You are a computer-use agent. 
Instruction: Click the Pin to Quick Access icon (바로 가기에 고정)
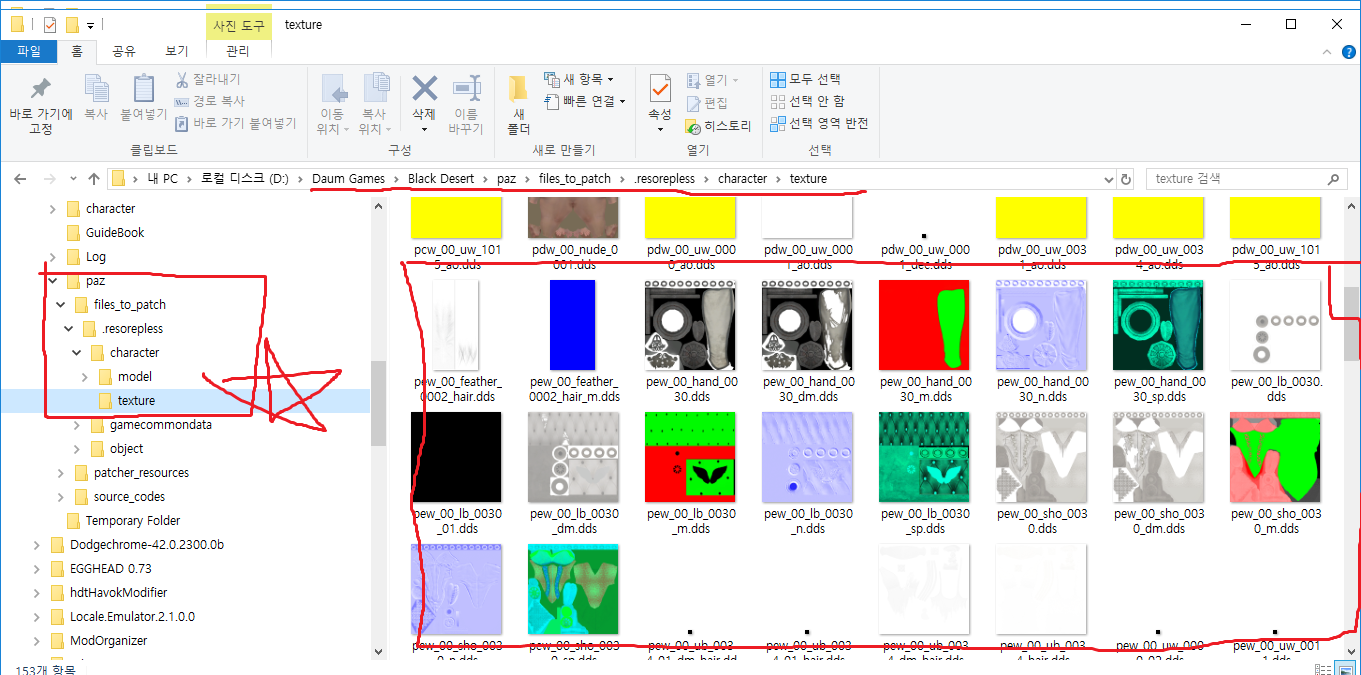(40, 91)
